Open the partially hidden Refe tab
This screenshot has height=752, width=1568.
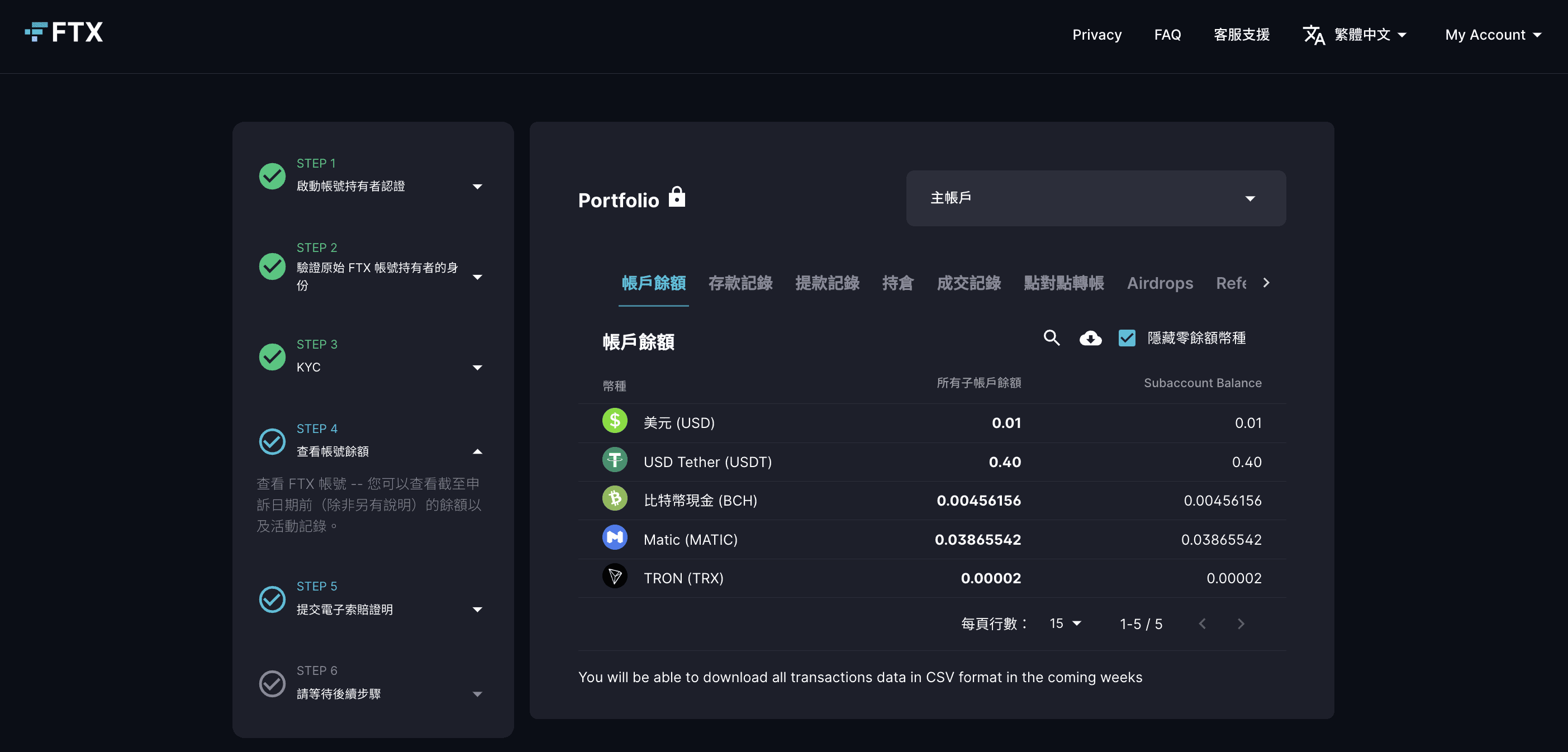point(1231,283)
